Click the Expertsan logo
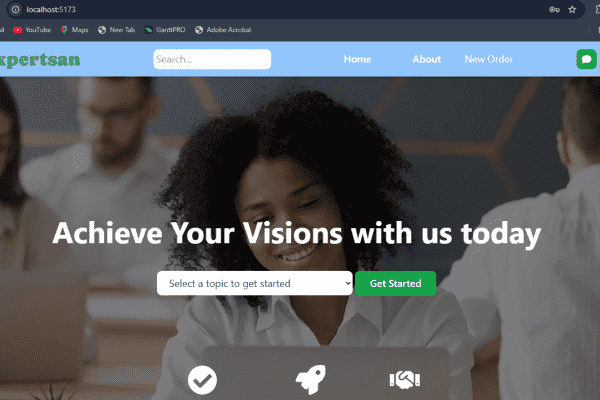 click(40, 60)
